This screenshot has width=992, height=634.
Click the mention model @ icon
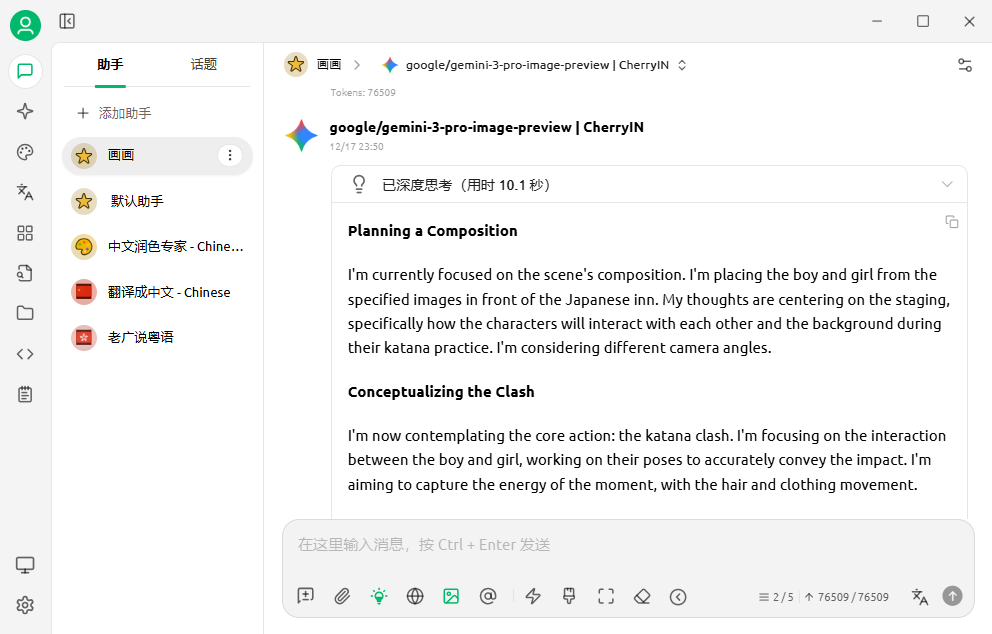pyautogui.click(x=488, y=596)
